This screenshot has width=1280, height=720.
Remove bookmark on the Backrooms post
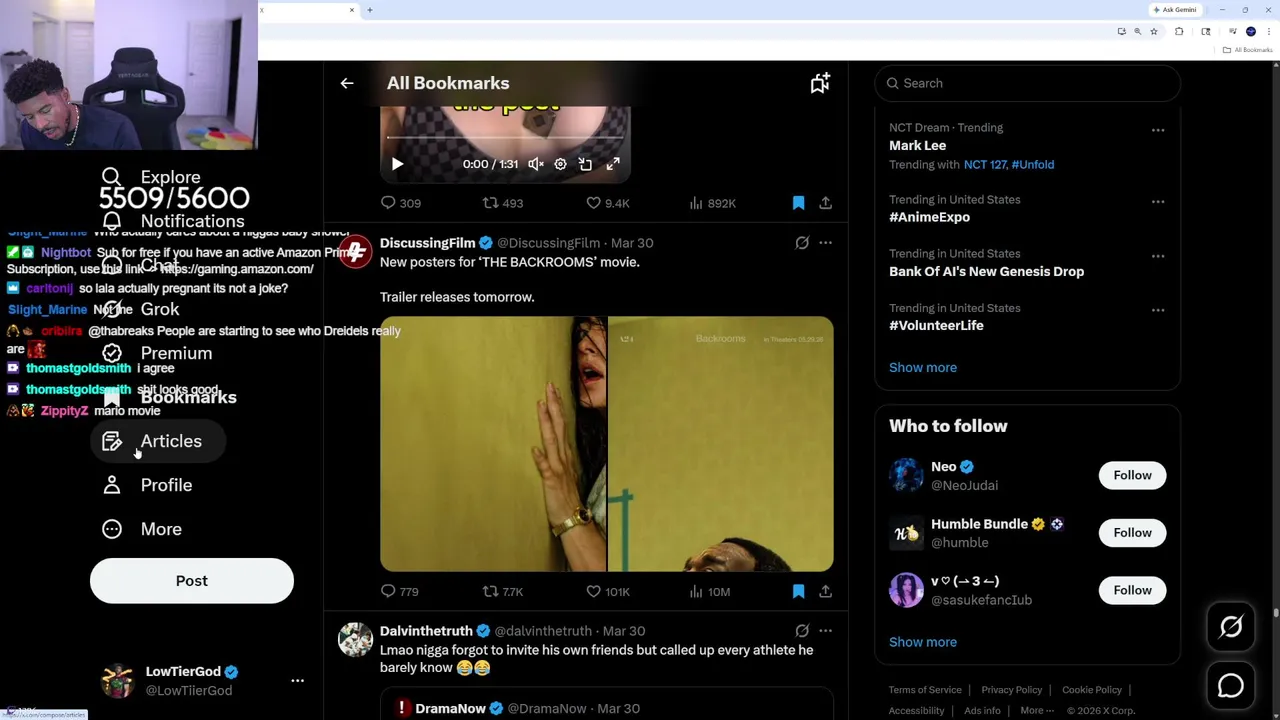coord(798,592)
